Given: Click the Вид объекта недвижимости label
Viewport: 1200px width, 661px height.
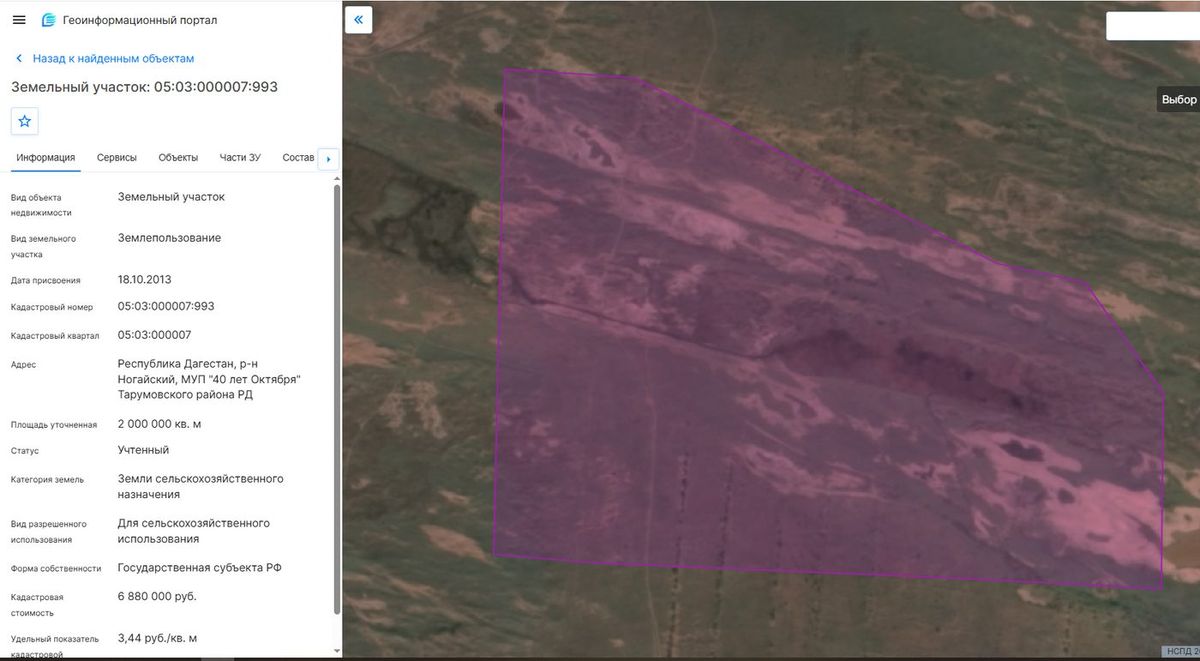Looking at the screenshot, I should pos(42,205).
